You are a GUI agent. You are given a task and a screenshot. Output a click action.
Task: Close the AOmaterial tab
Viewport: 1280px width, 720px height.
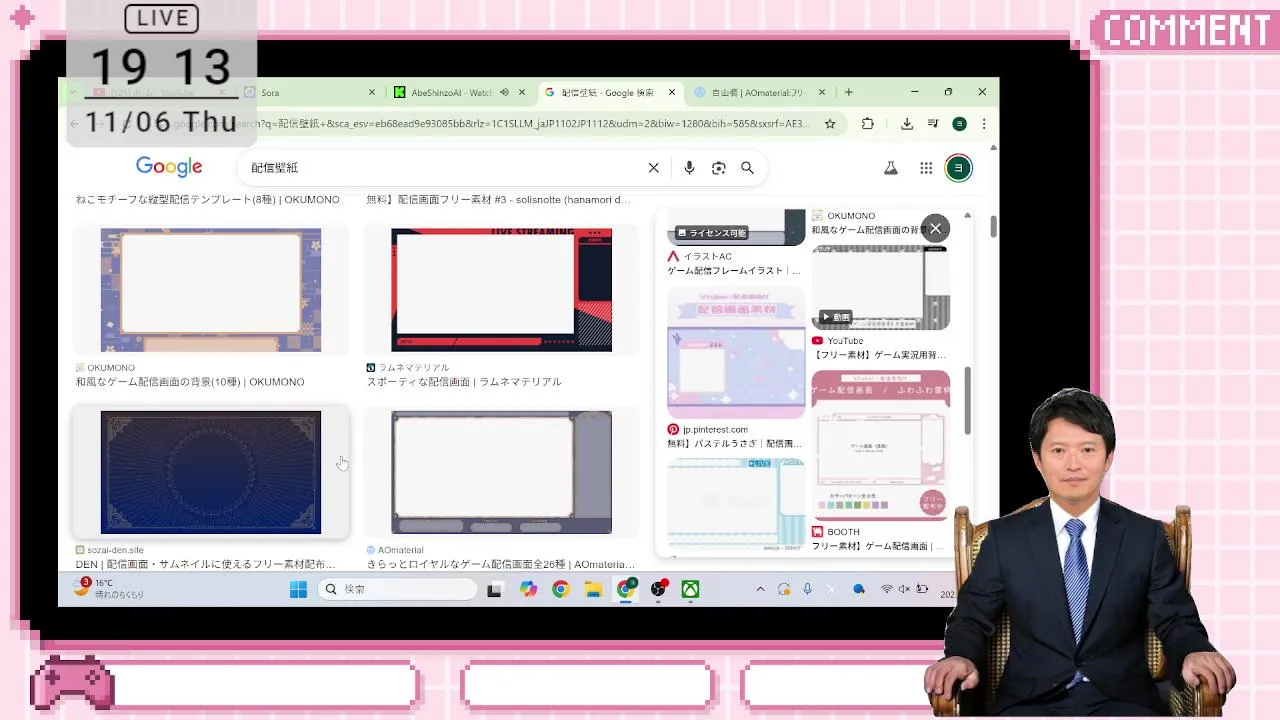click(x=822, y=92)
